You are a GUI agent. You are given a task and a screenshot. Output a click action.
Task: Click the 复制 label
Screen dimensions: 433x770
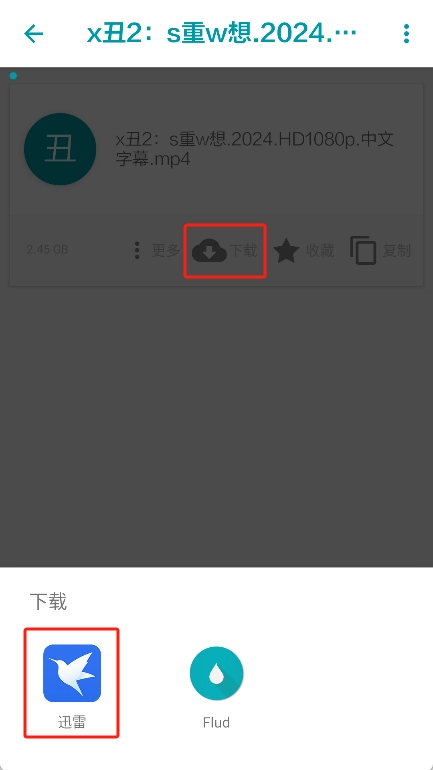point(397,250)
